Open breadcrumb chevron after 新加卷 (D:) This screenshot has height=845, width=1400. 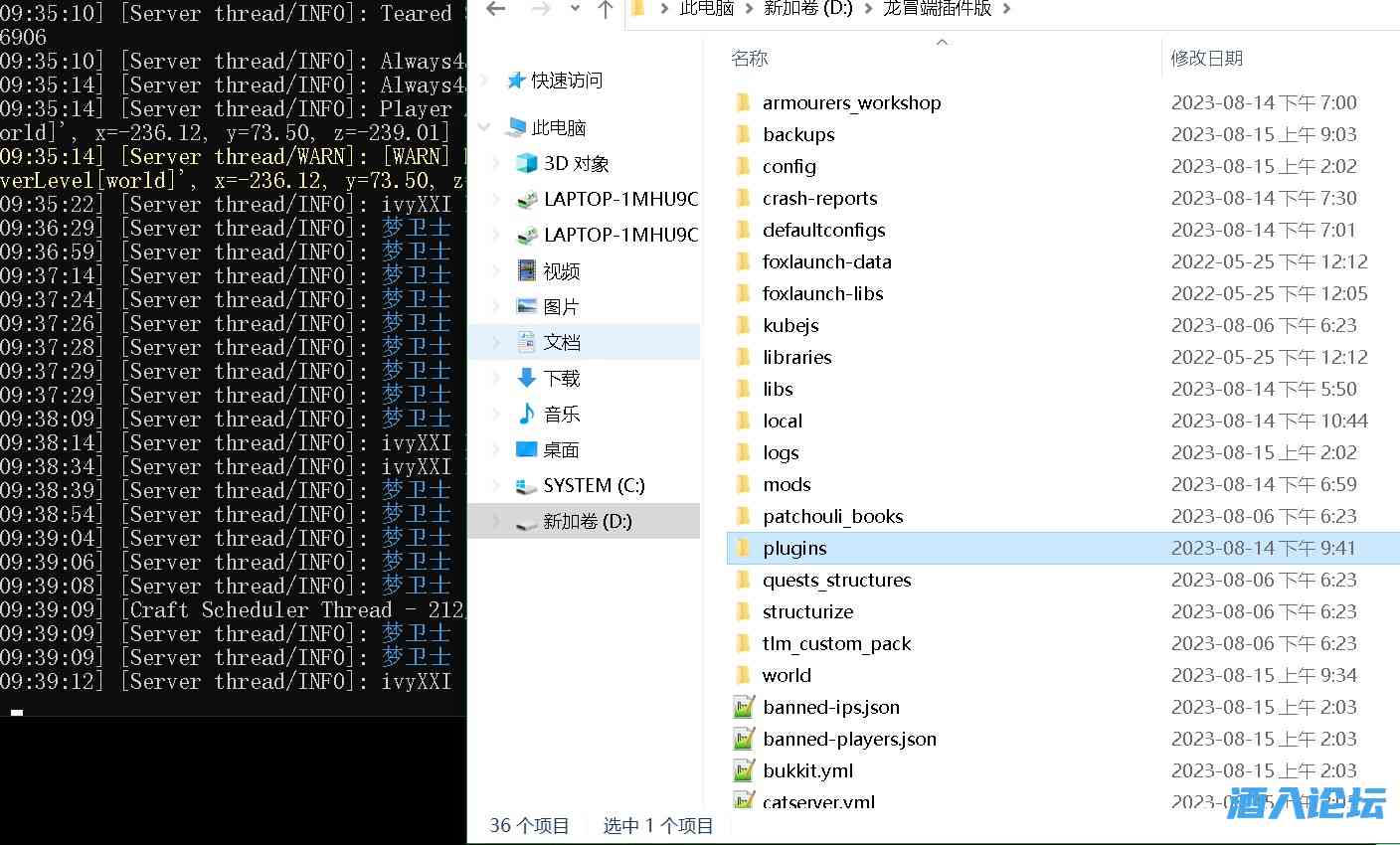[867, 9]
